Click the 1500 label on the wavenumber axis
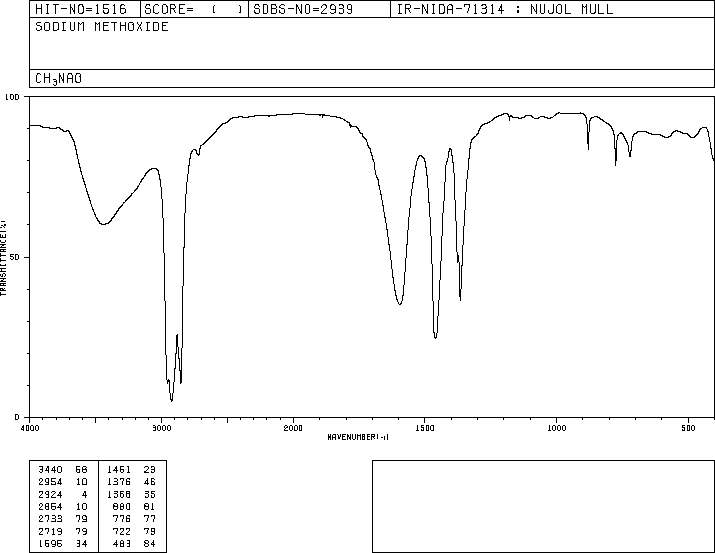The width and height of the screenshot is (715, 553). pos(425,428)
